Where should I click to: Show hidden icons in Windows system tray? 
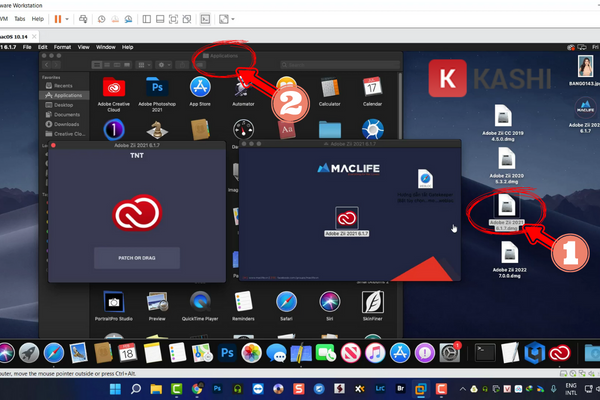click(463, 389)
